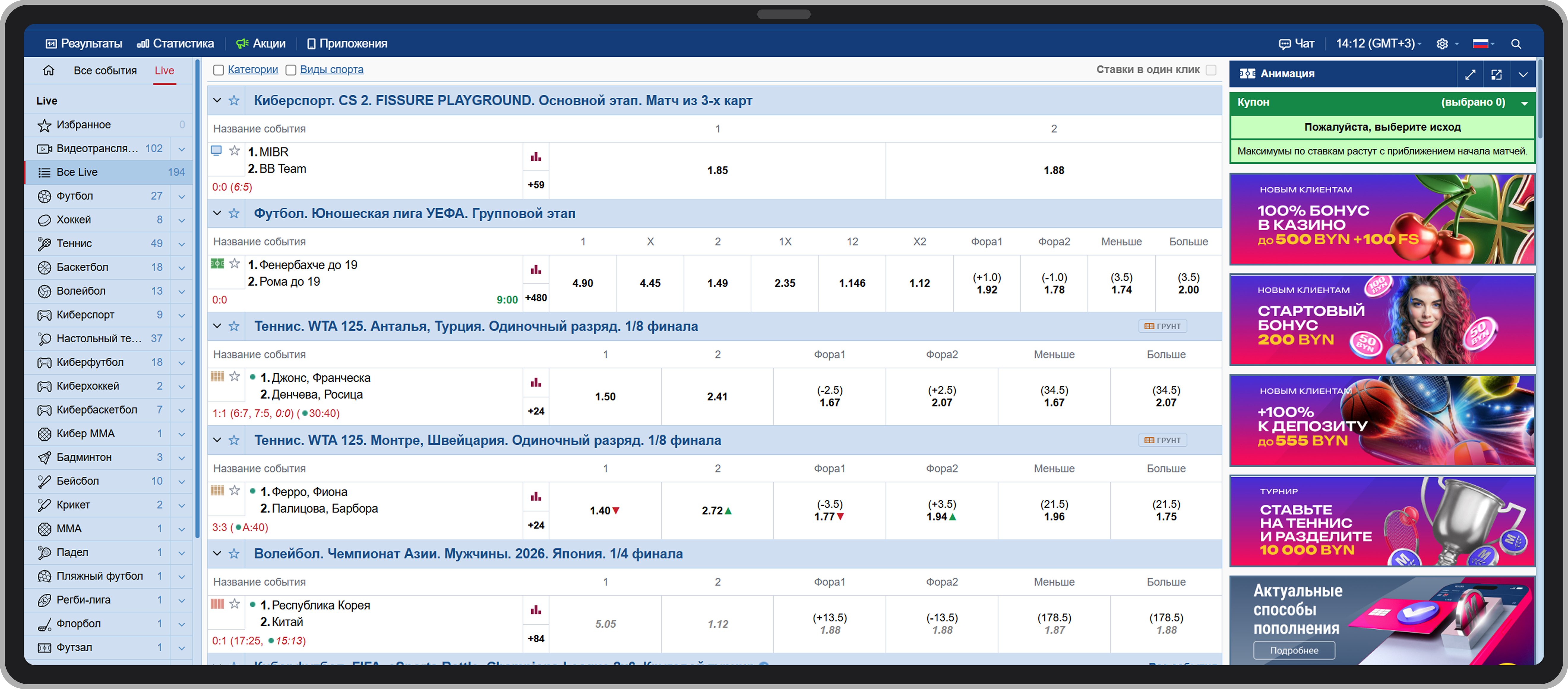The height and width of the screenshot is (689, 1568).
Task: Open statistics chart icon for Республика Корея match
Action: coord(536,610)
